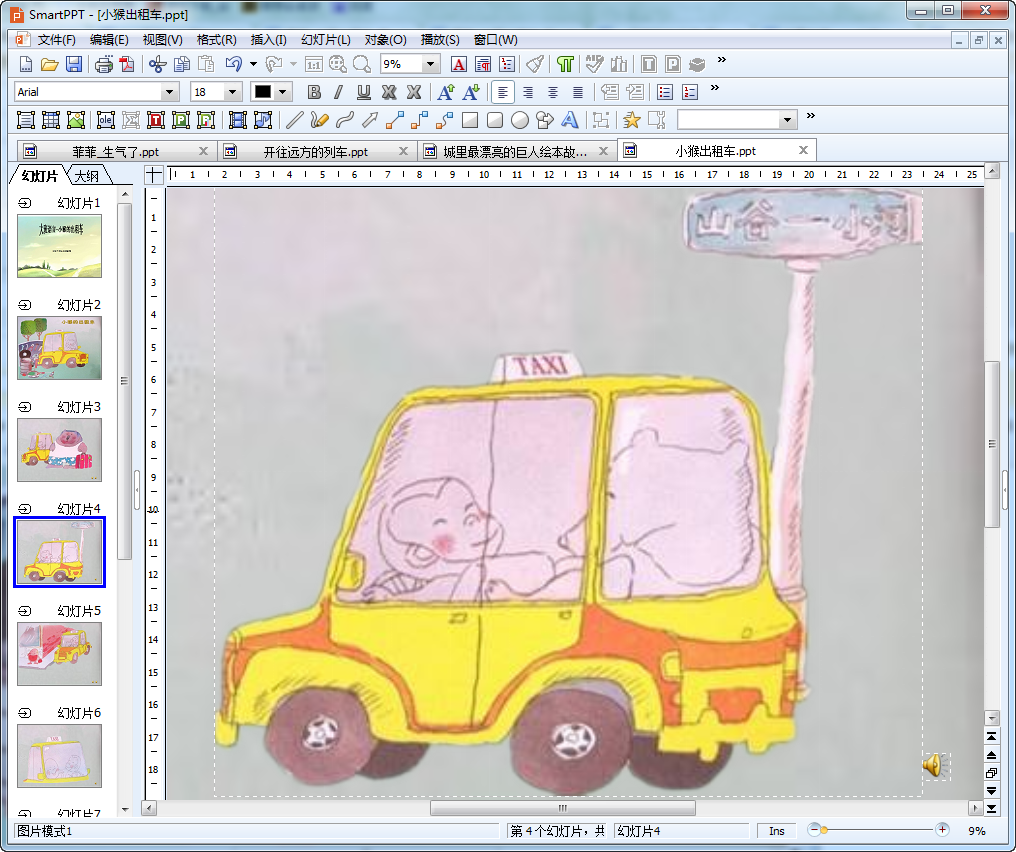
Task: Toggle Bold text formatting
Action: (314, 92)
